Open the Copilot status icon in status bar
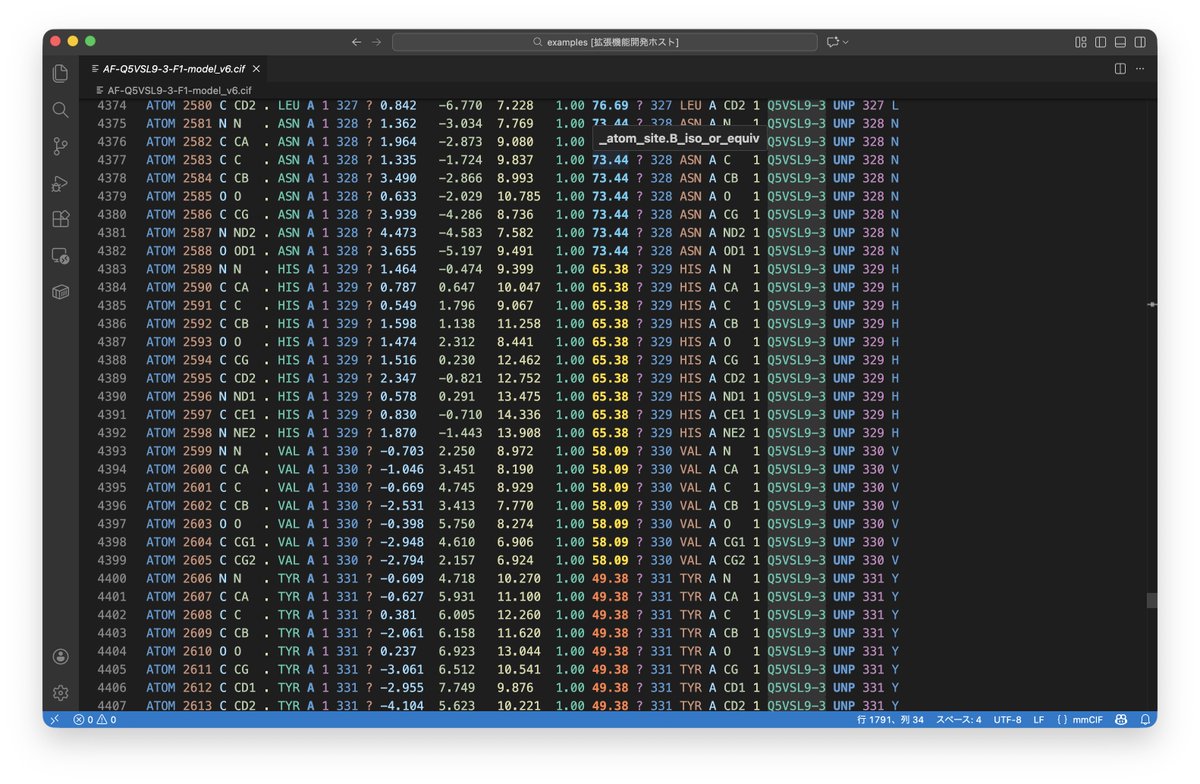Image resolution: width=1200 pixels, height=784 pixels. (1122, 719)
